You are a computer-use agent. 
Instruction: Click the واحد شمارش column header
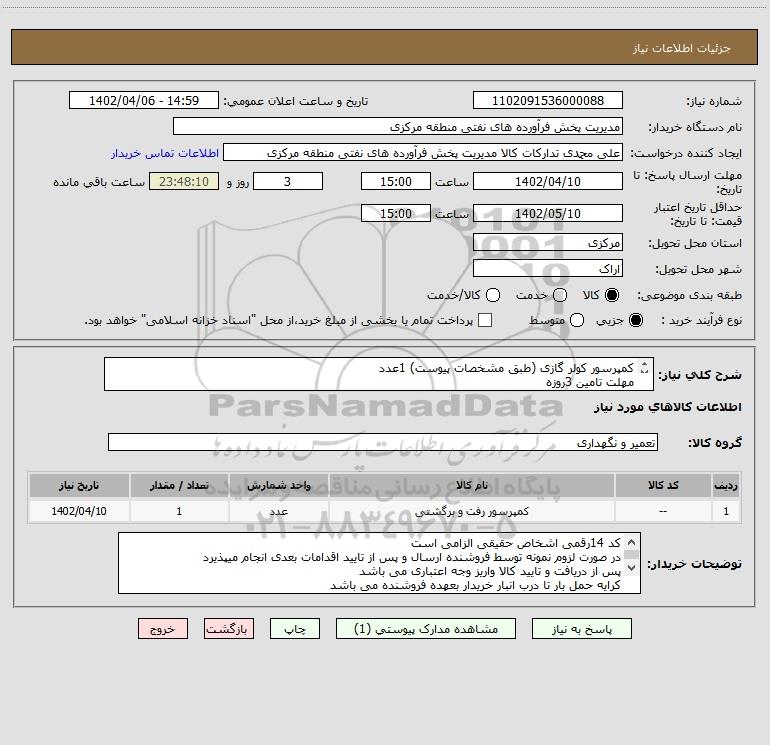(278, 485)
